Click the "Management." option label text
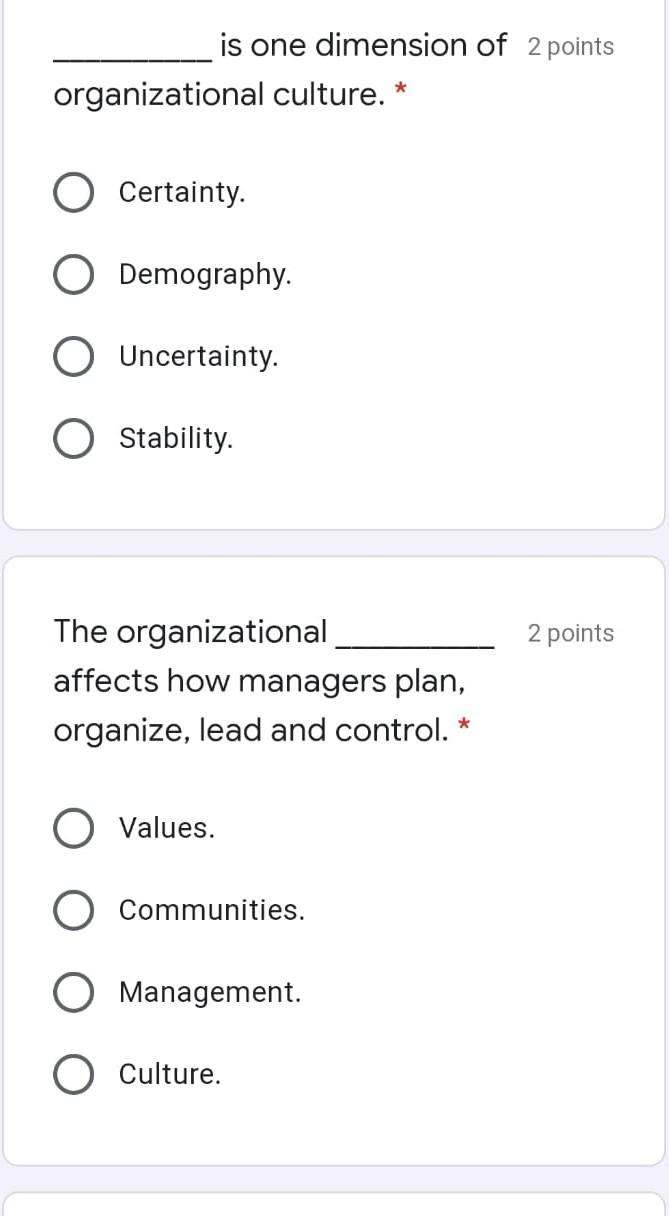The image size is (669, 1216). (209, 992)
